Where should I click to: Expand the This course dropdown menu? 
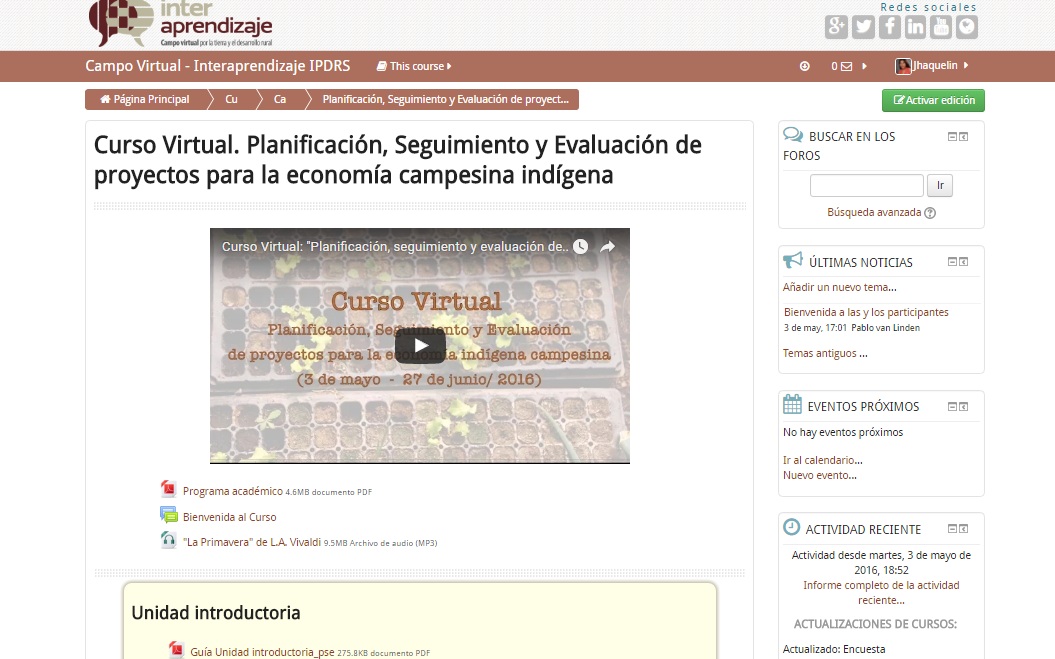tap(414, 66)
